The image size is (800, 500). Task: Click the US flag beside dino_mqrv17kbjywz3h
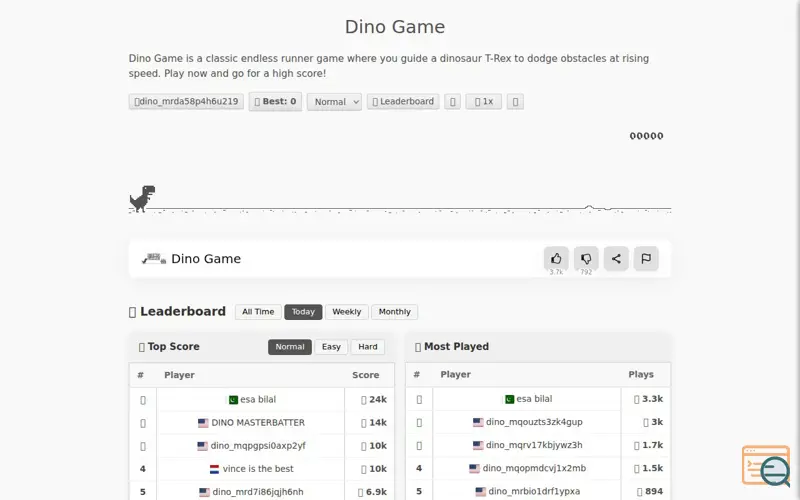pyautogui.click(x=478, y=445)
